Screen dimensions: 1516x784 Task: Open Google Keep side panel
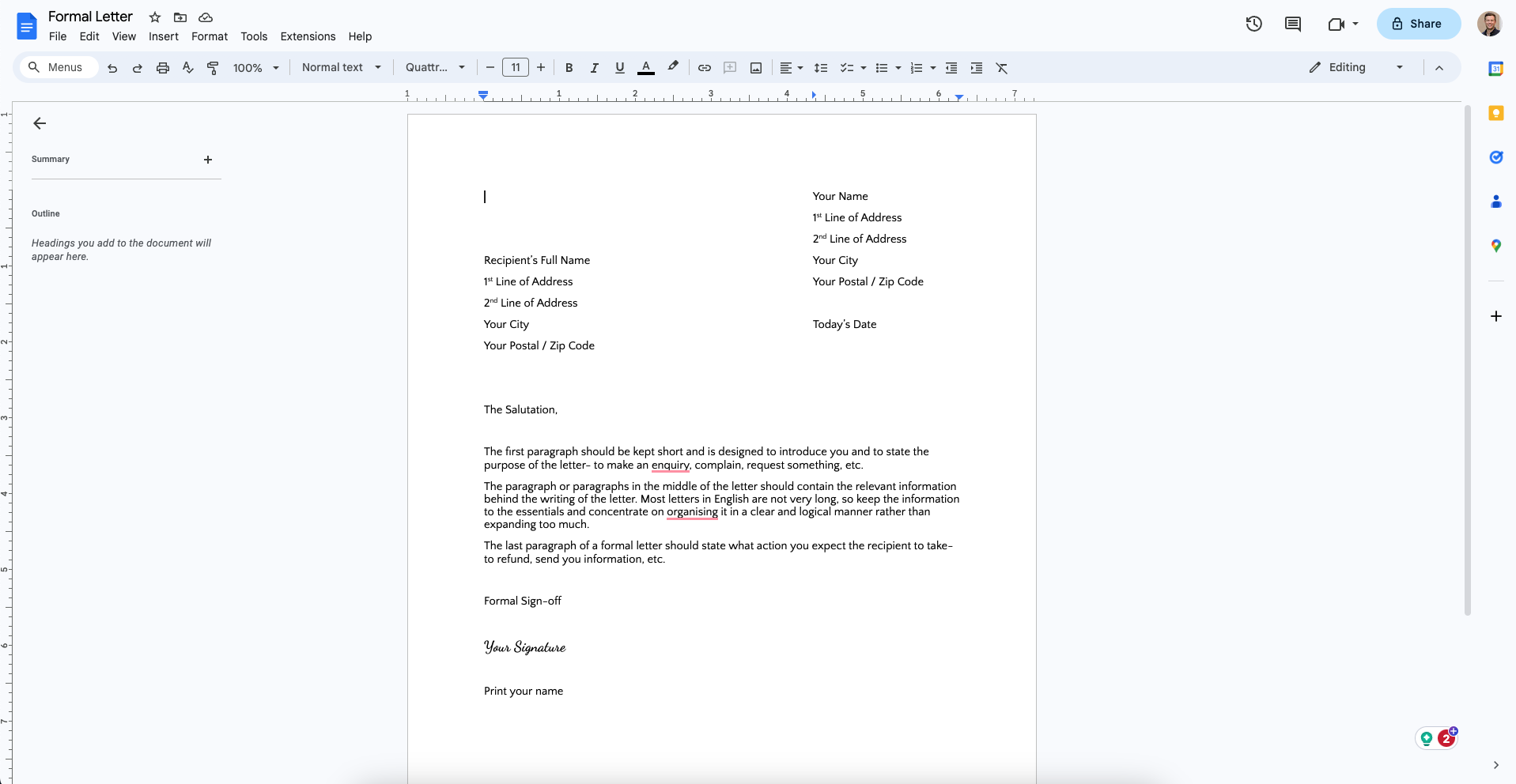click(1495, 113)
